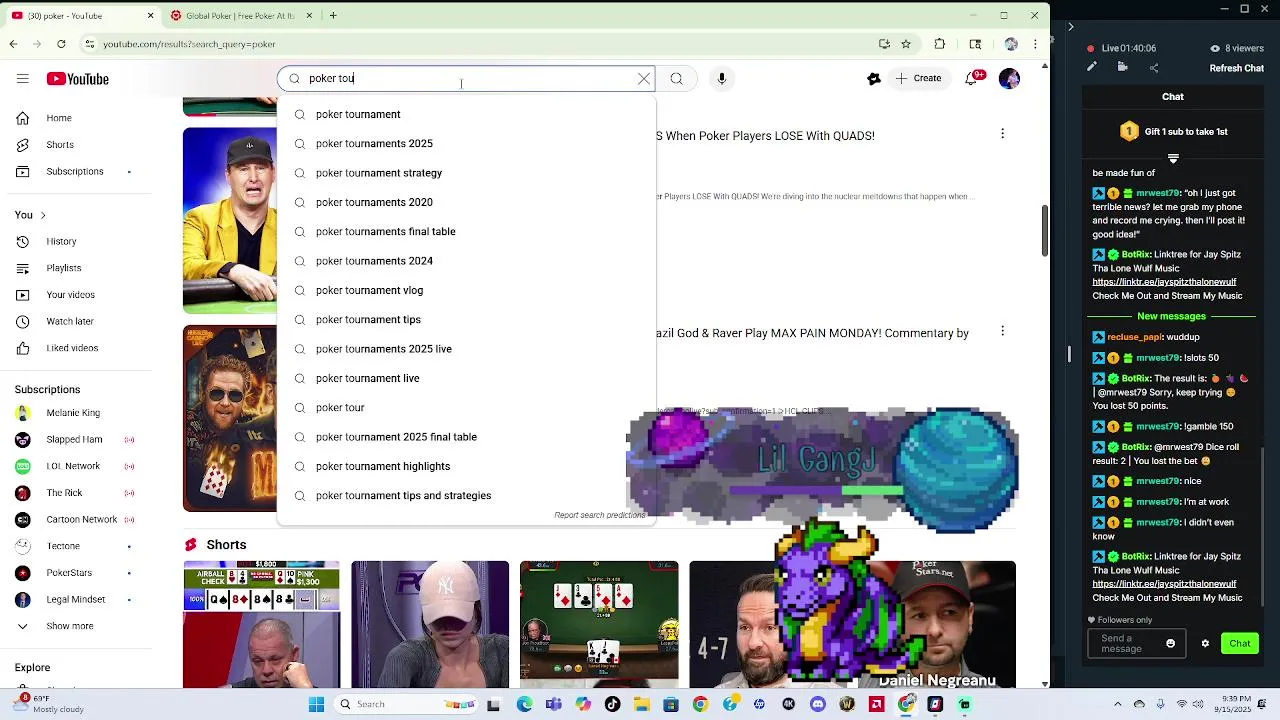The height and width of the screenshot is (720, 1280).
Task: Click the YouTube logo
Action: tap(77, 79)
